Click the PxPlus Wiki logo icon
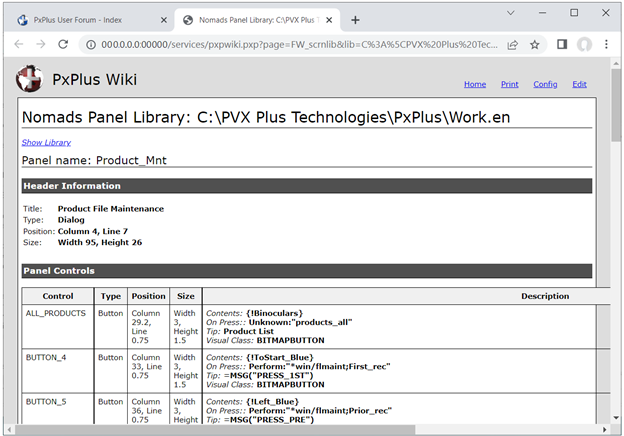 [29, 80]
